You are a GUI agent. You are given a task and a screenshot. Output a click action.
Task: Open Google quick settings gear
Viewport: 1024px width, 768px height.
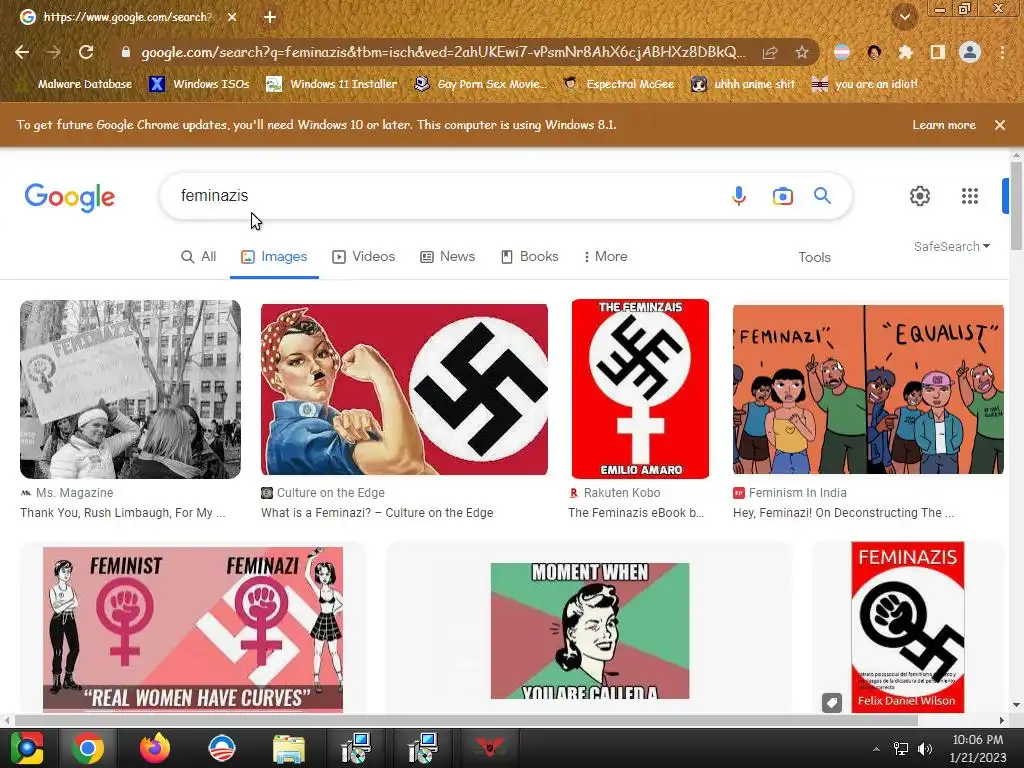click(x=920, y=196)
